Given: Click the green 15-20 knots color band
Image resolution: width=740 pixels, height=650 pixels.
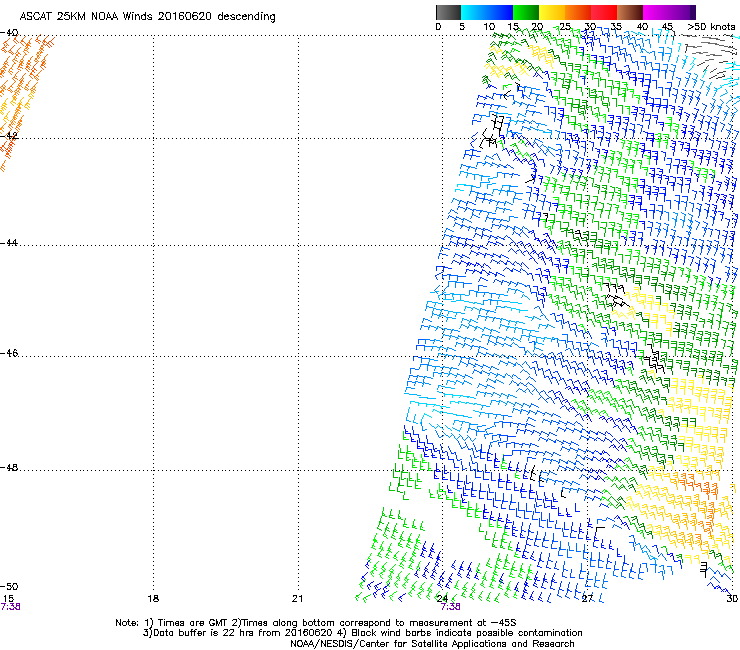Looking at the screenshot, I should click(526, 12).
